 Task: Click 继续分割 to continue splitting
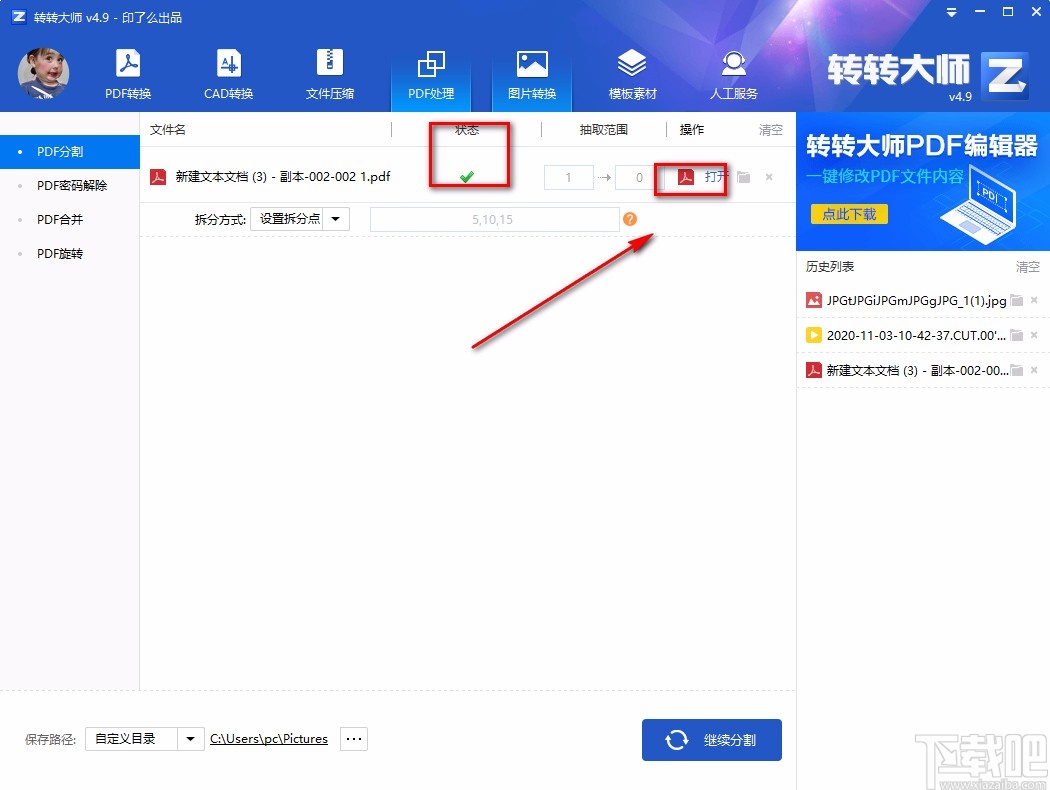coord(712,740)
